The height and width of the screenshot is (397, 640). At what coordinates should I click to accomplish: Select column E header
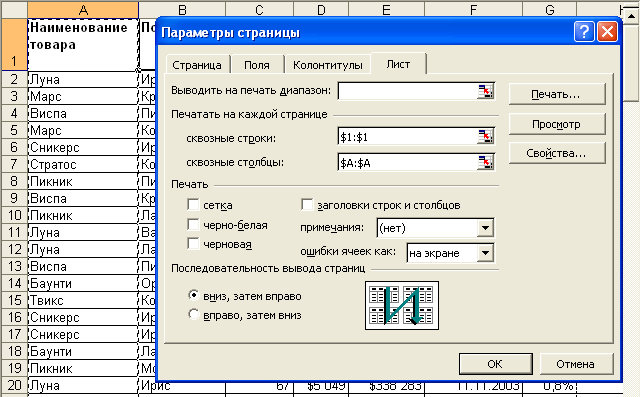tap(386, 10)
